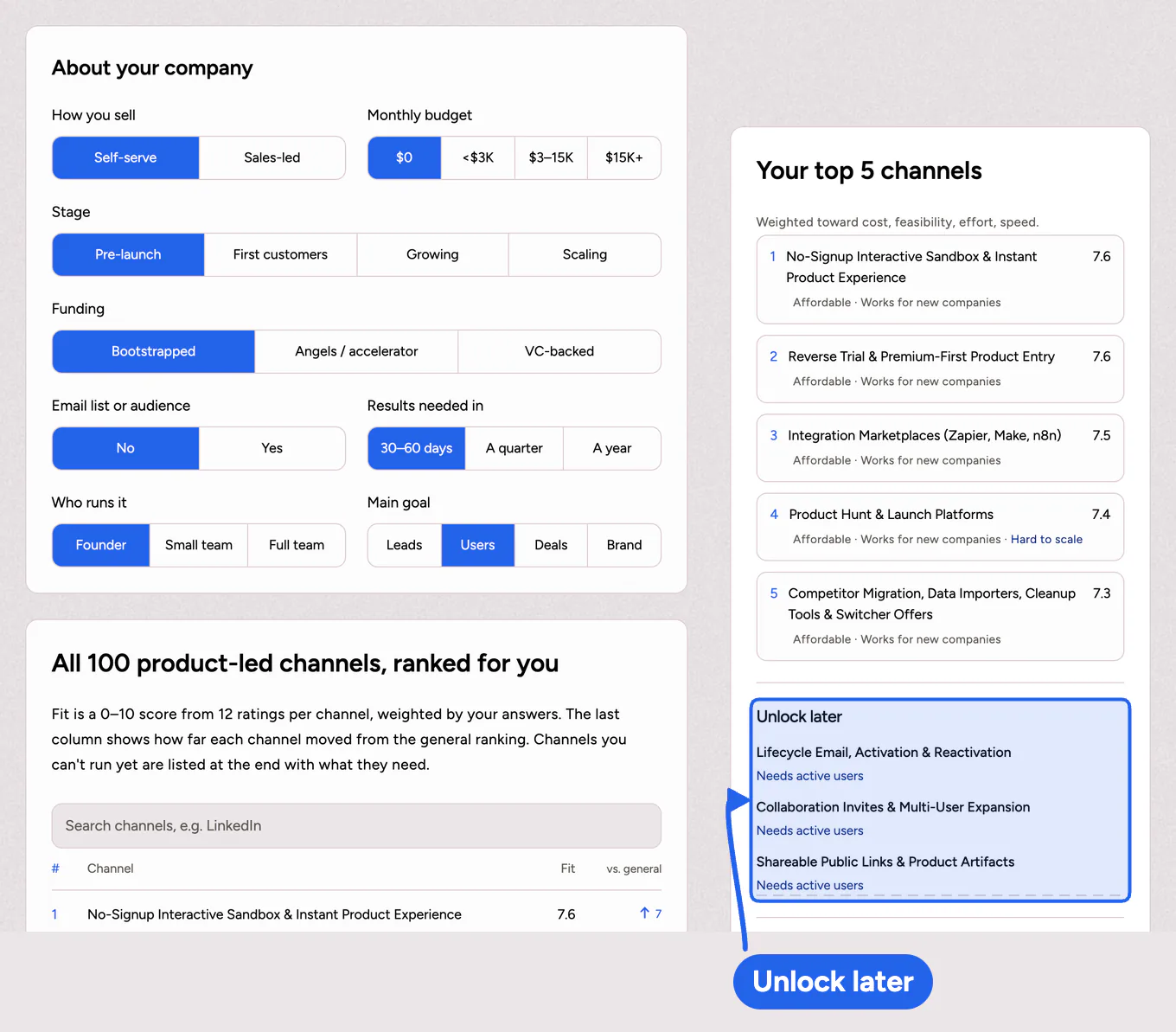This screenshot has width=1176, height=1032.
Task: Select Small team under Who runs it
Action: [199, 545]
